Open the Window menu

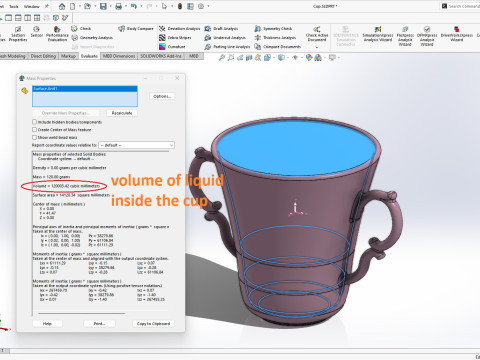click(x=32, y=6)
